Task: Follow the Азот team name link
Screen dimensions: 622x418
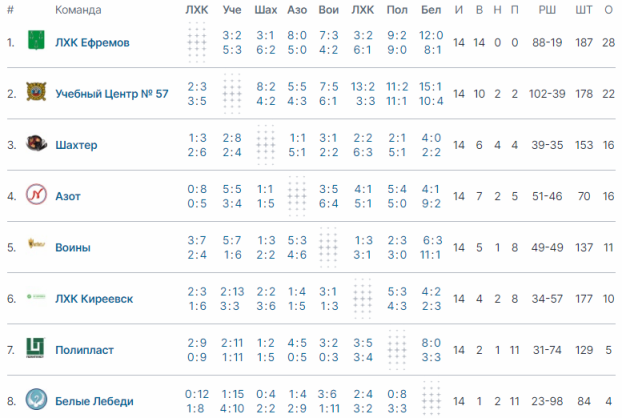Action: [68, 196]
